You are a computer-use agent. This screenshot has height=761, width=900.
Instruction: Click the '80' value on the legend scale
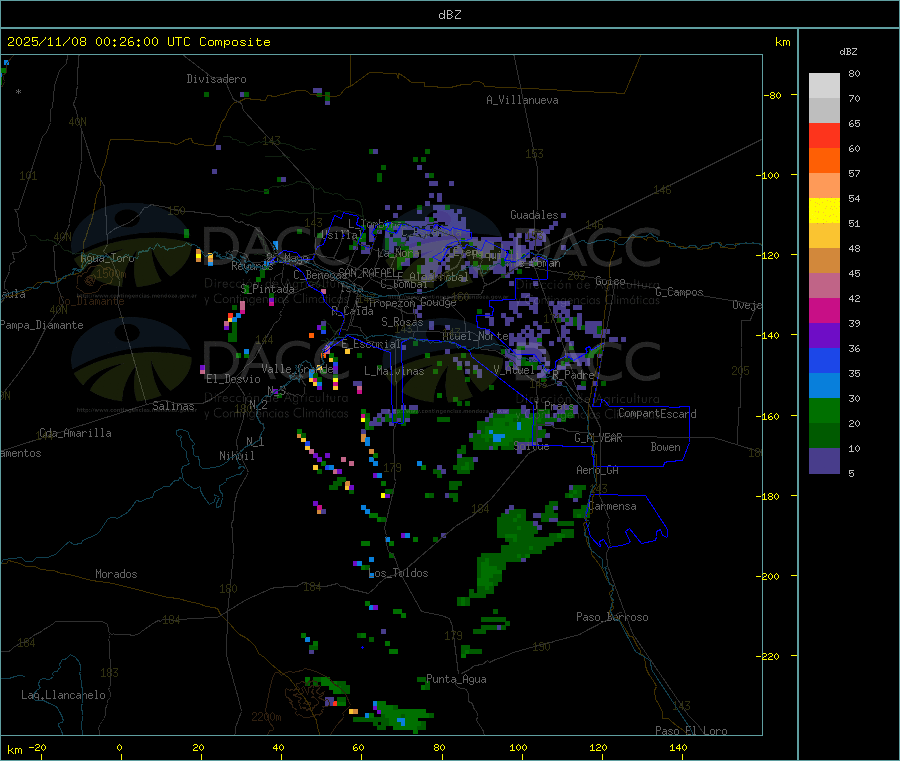pos(854,73)
